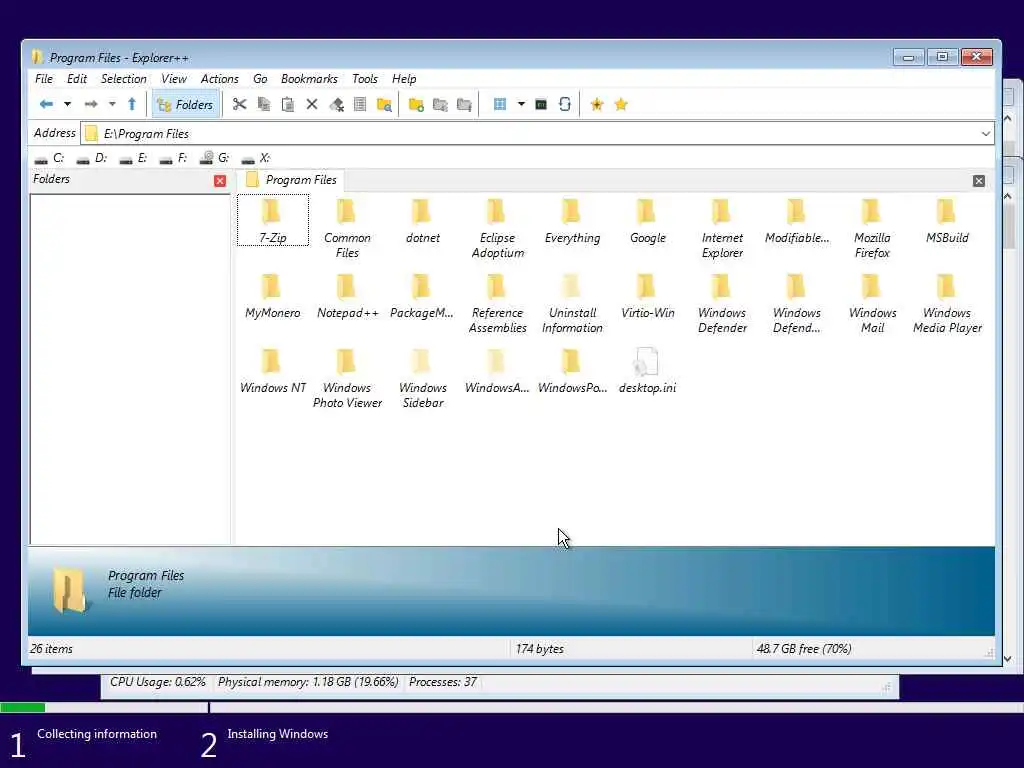Open the Actions menu
1024x768 pixels.
[x=219, y=79]
